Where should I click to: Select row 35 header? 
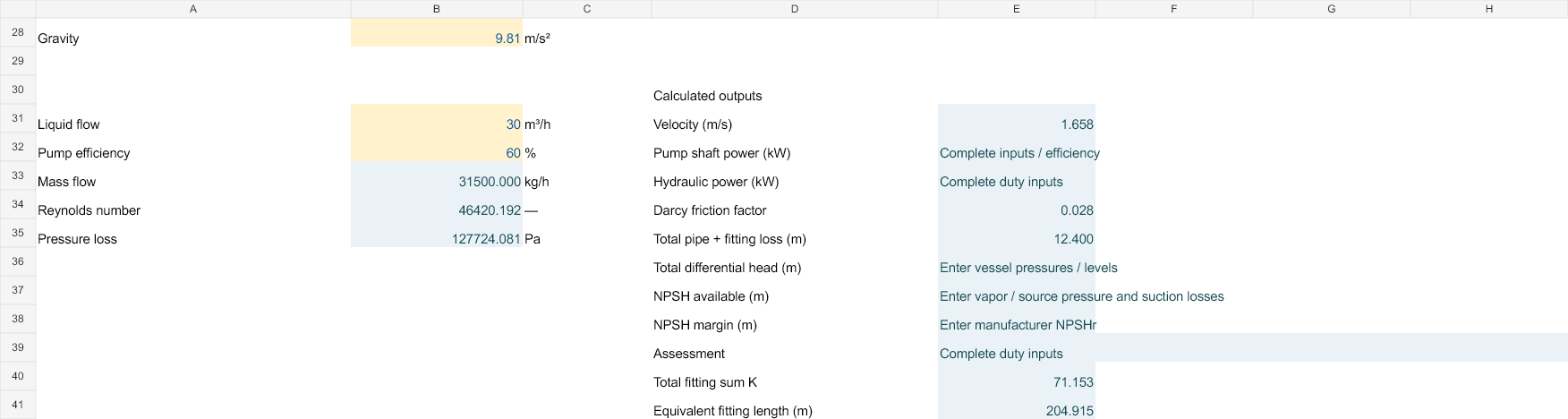tap(18, 233)
